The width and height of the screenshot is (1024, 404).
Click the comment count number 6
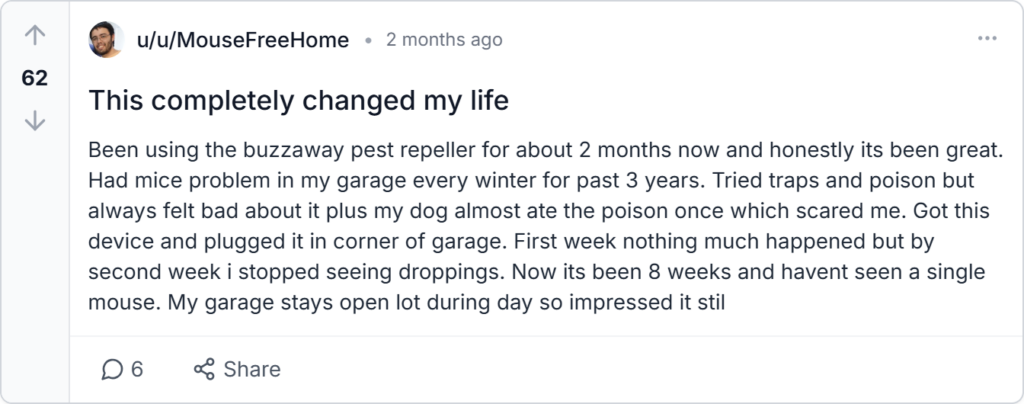pyautogui.click(x=137, y=369)
